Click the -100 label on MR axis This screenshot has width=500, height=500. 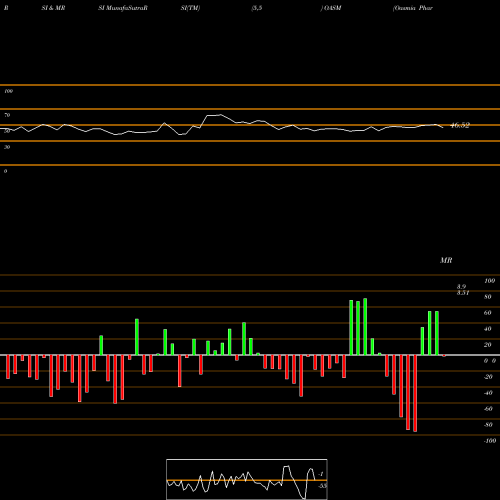(490, 441)
